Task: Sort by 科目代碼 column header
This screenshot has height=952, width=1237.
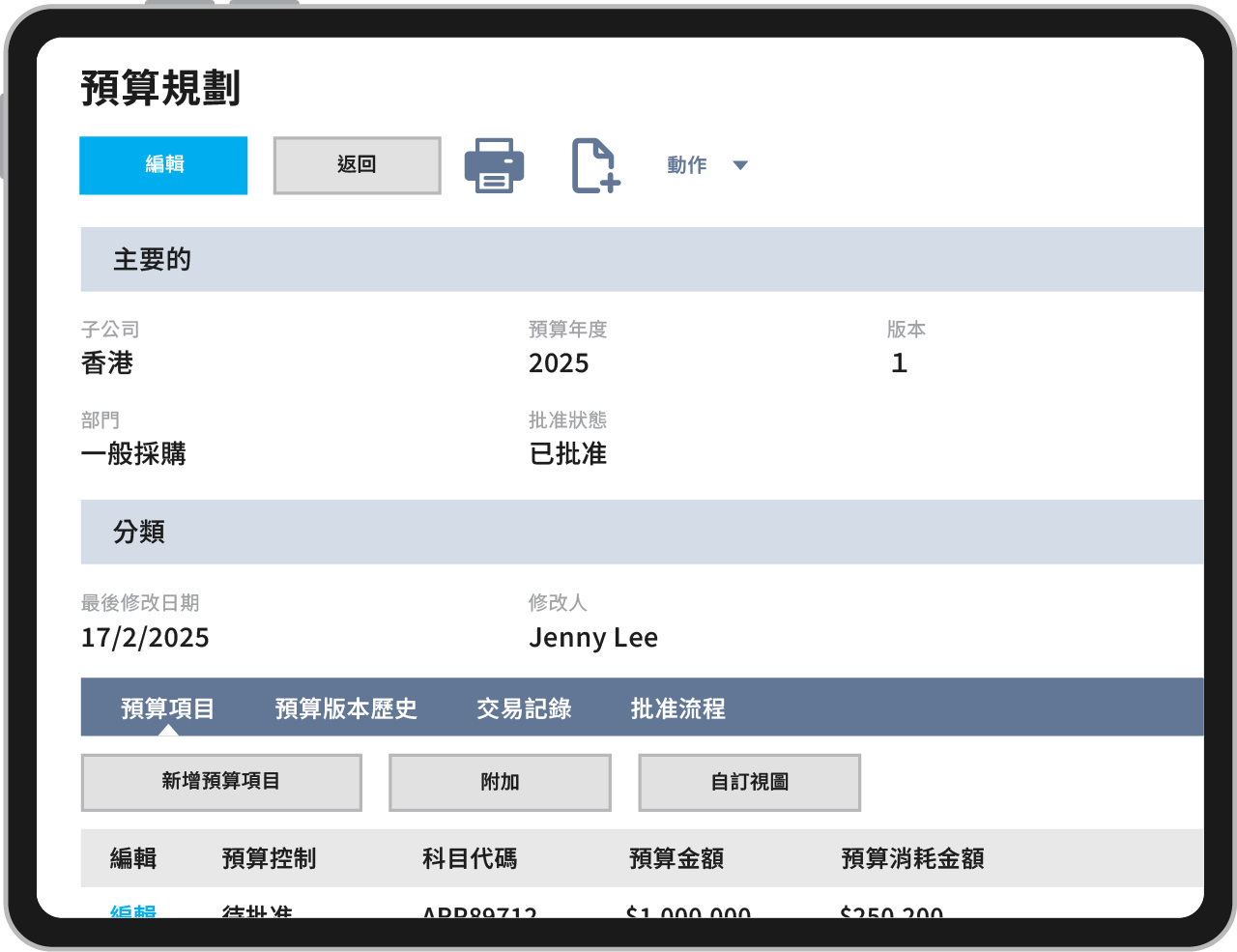Action: coord(470,858)
